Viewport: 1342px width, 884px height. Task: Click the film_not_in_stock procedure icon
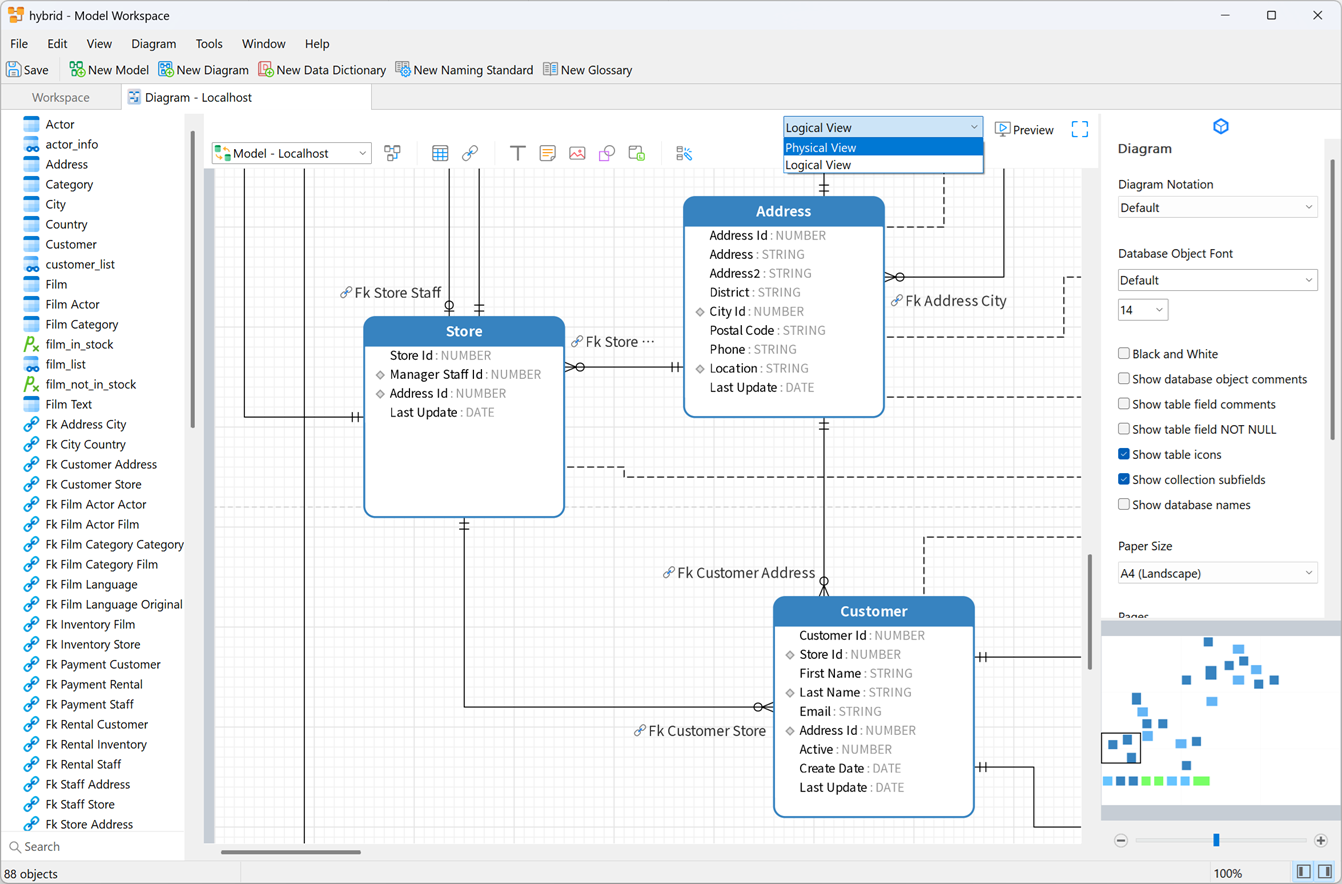click(31, 385)
